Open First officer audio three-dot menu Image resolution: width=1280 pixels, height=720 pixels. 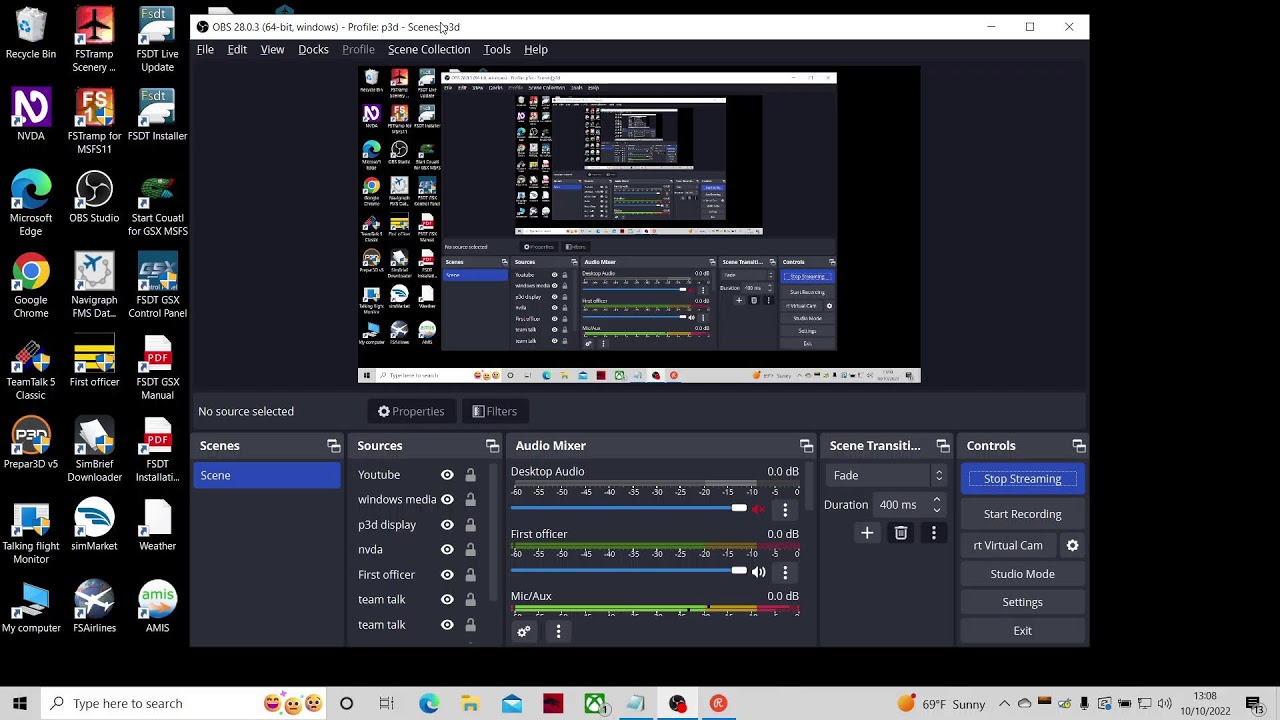tap(785, 572)
